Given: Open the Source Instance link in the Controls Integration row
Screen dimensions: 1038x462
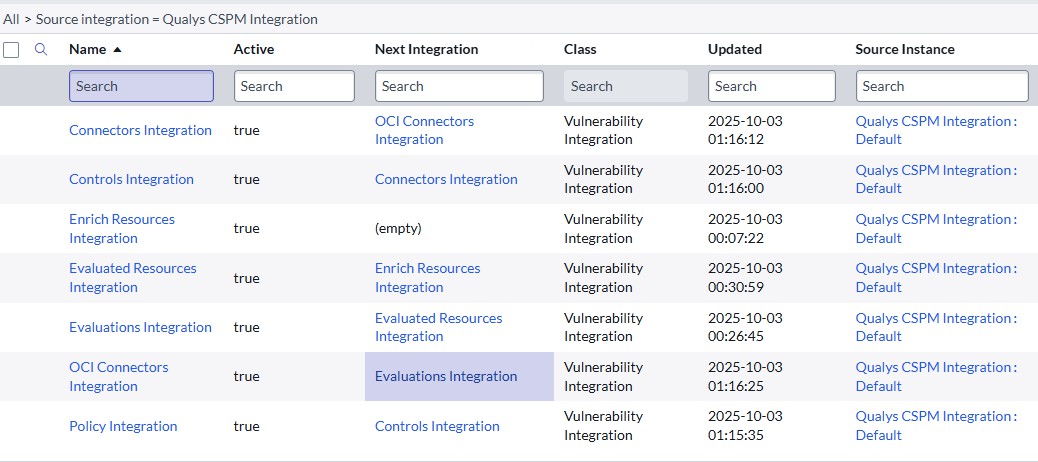Looking at the screenshot, I should tap(936, 179).
